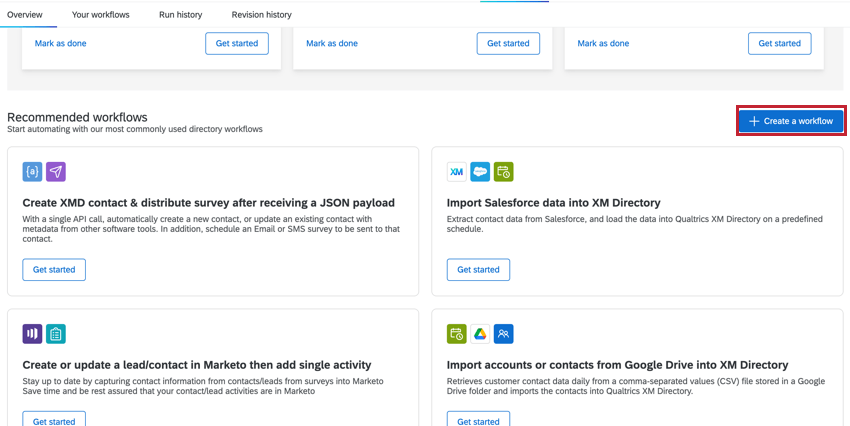Click the purple paper plane distribute icon

click(56, 172)
